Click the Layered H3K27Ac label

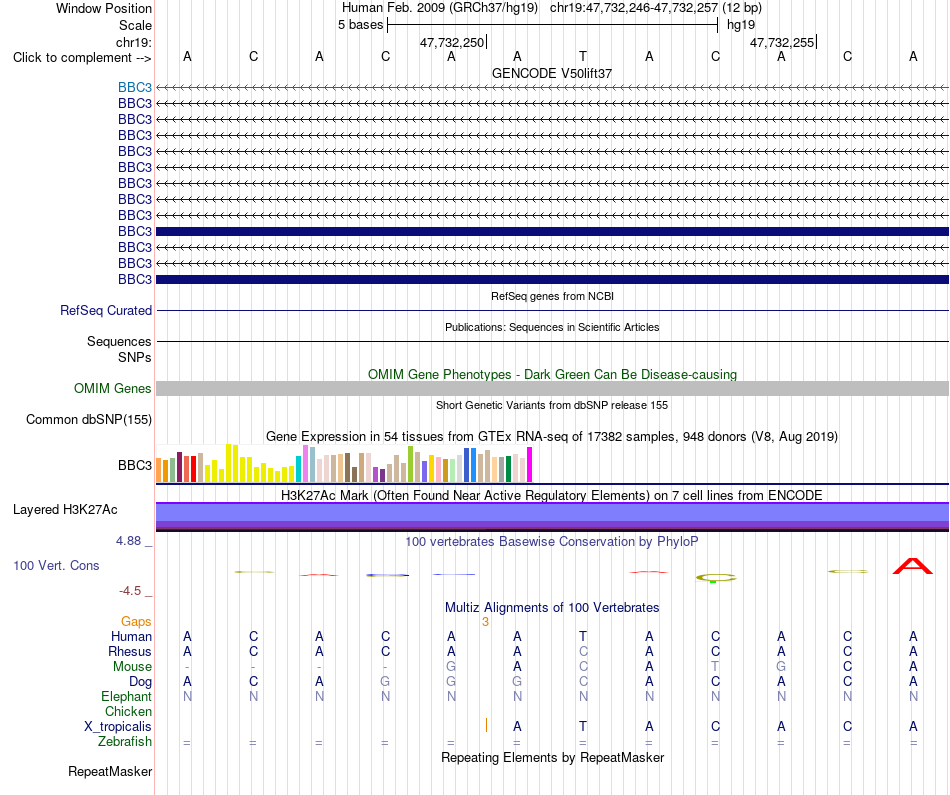point(65,510)
